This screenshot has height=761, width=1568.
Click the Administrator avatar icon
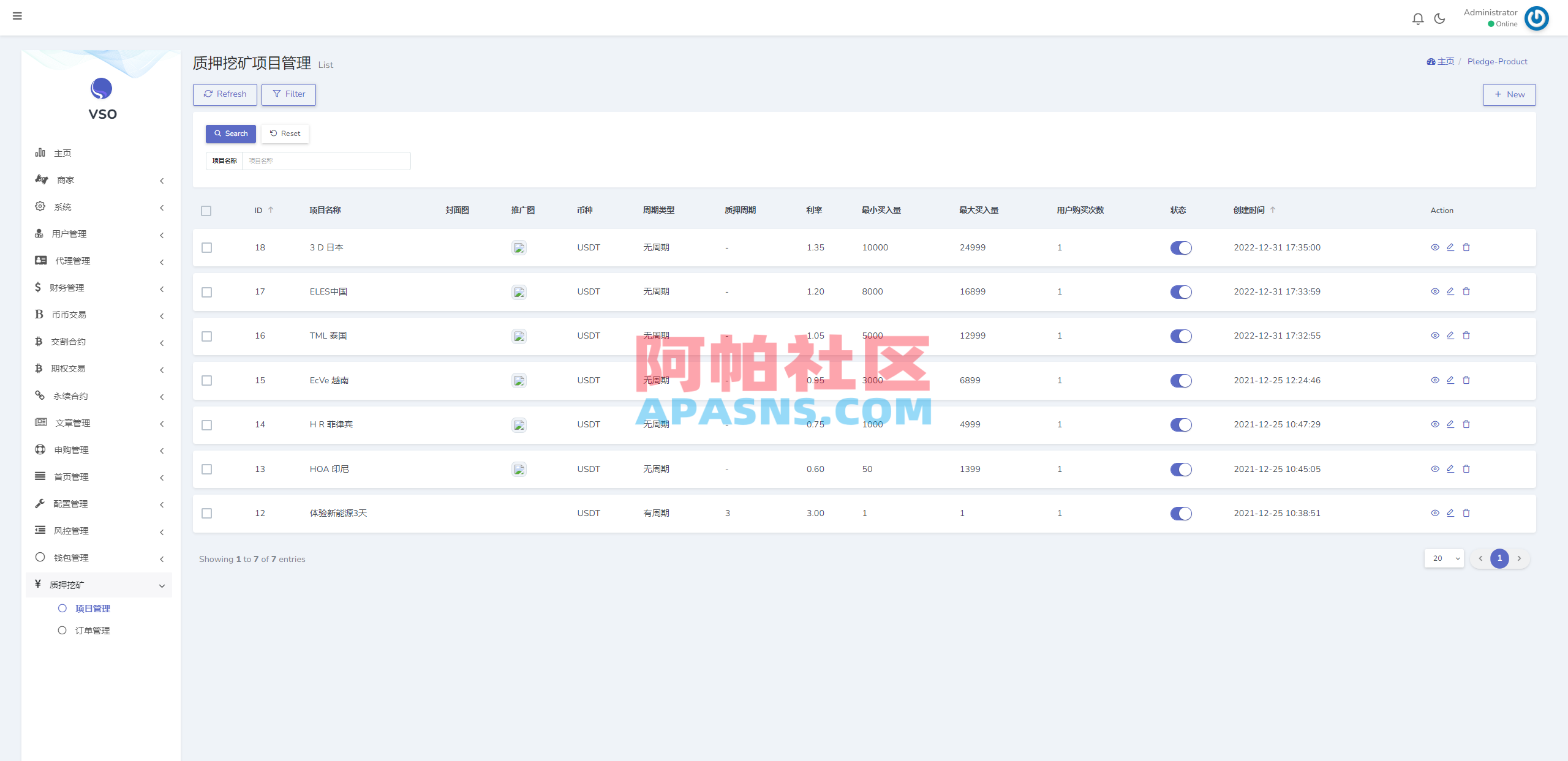(1536, 18)
